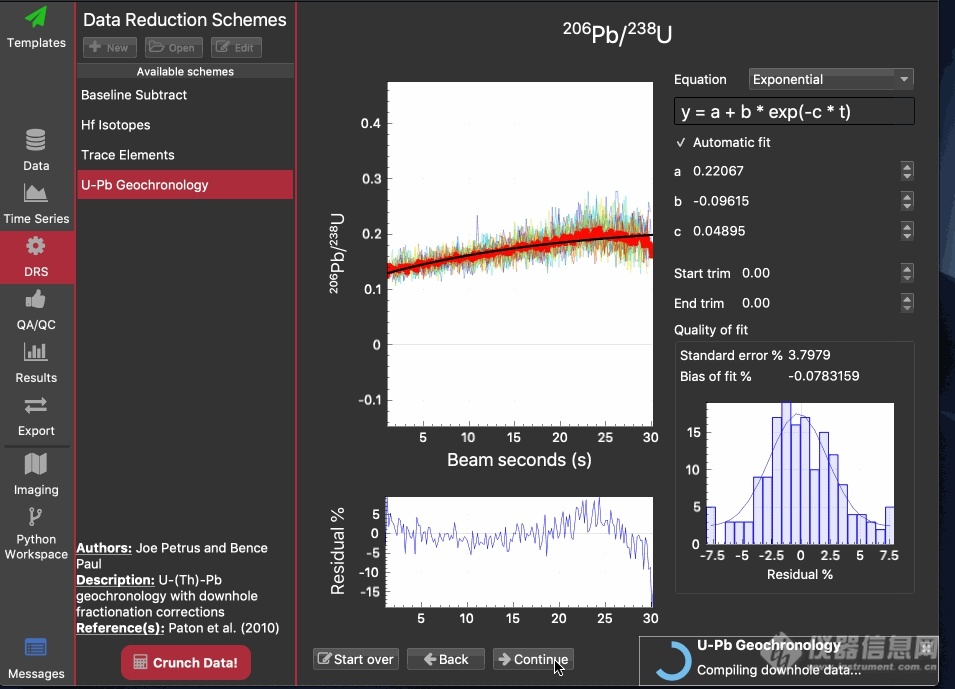Open the Results bar chart icon

click(36, 352)
